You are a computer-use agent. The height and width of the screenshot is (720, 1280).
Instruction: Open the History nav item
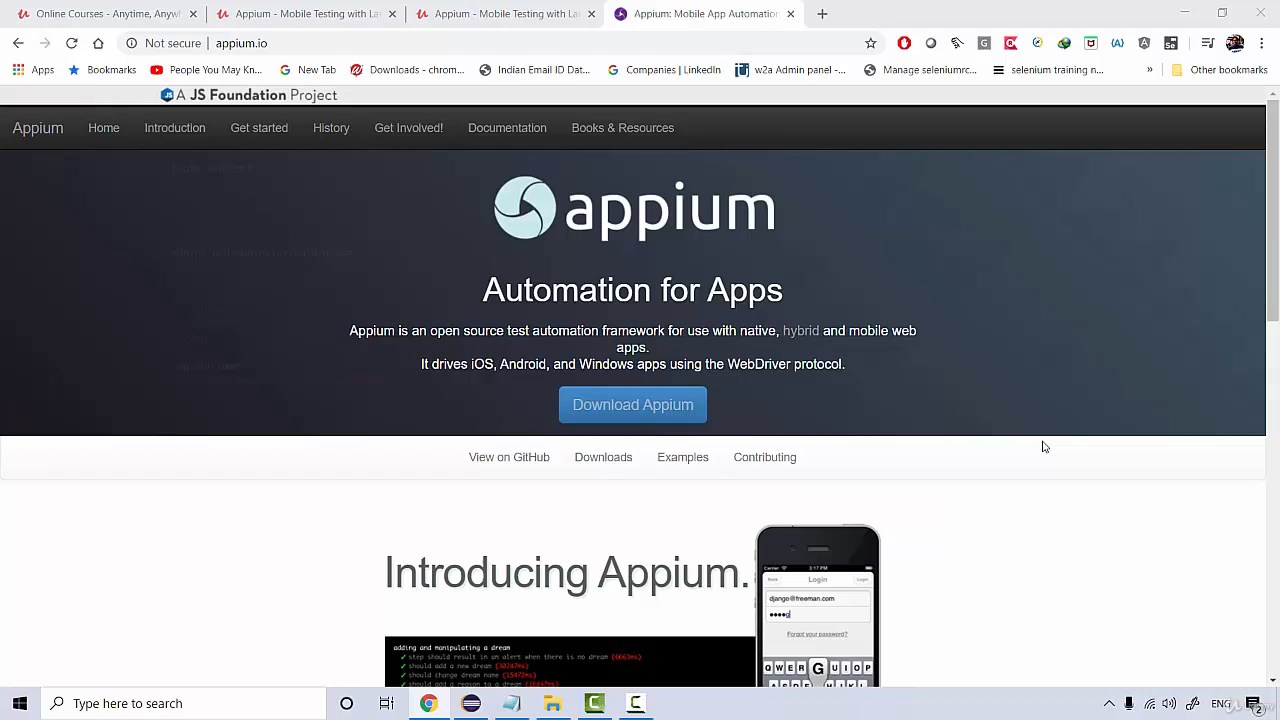[x=331, y=128]
